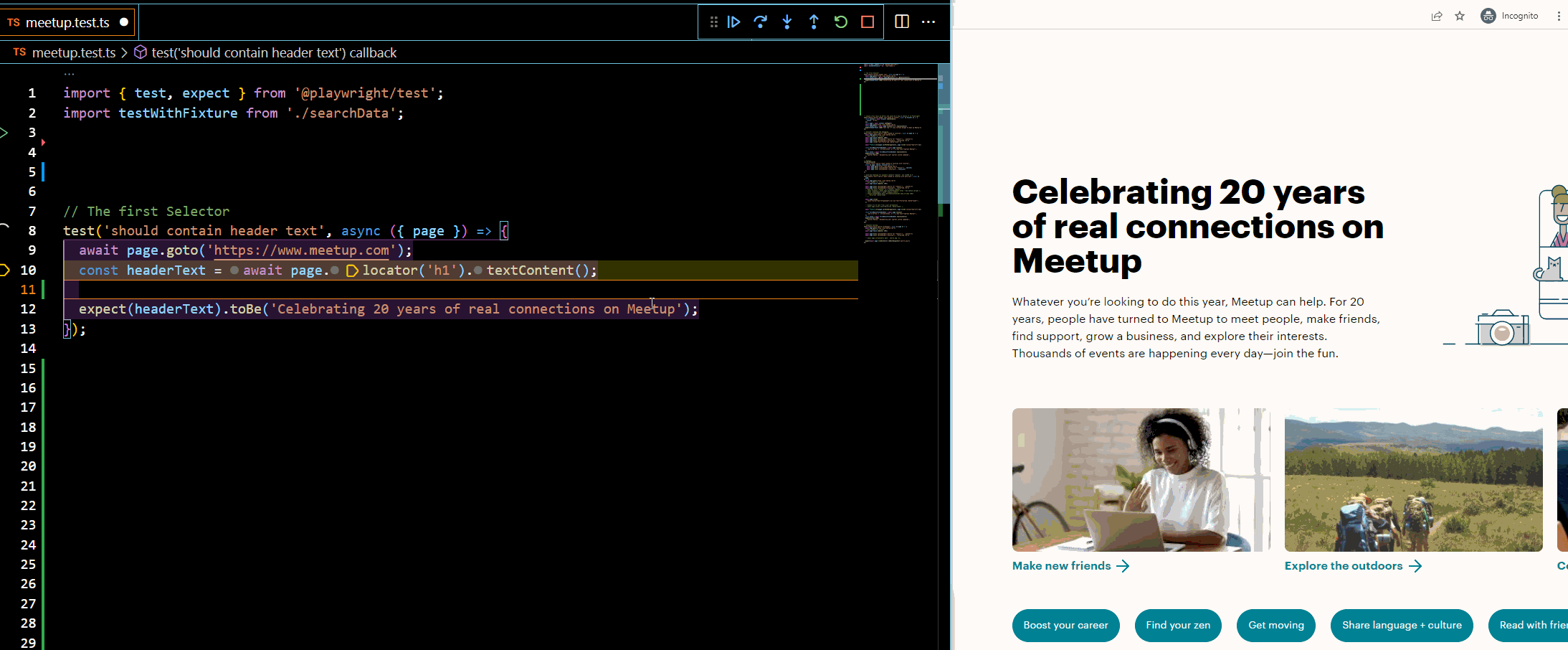Open the browser three-dot menu
Viewport: 1568px width, 650px height.
[x=1559, y=16]
